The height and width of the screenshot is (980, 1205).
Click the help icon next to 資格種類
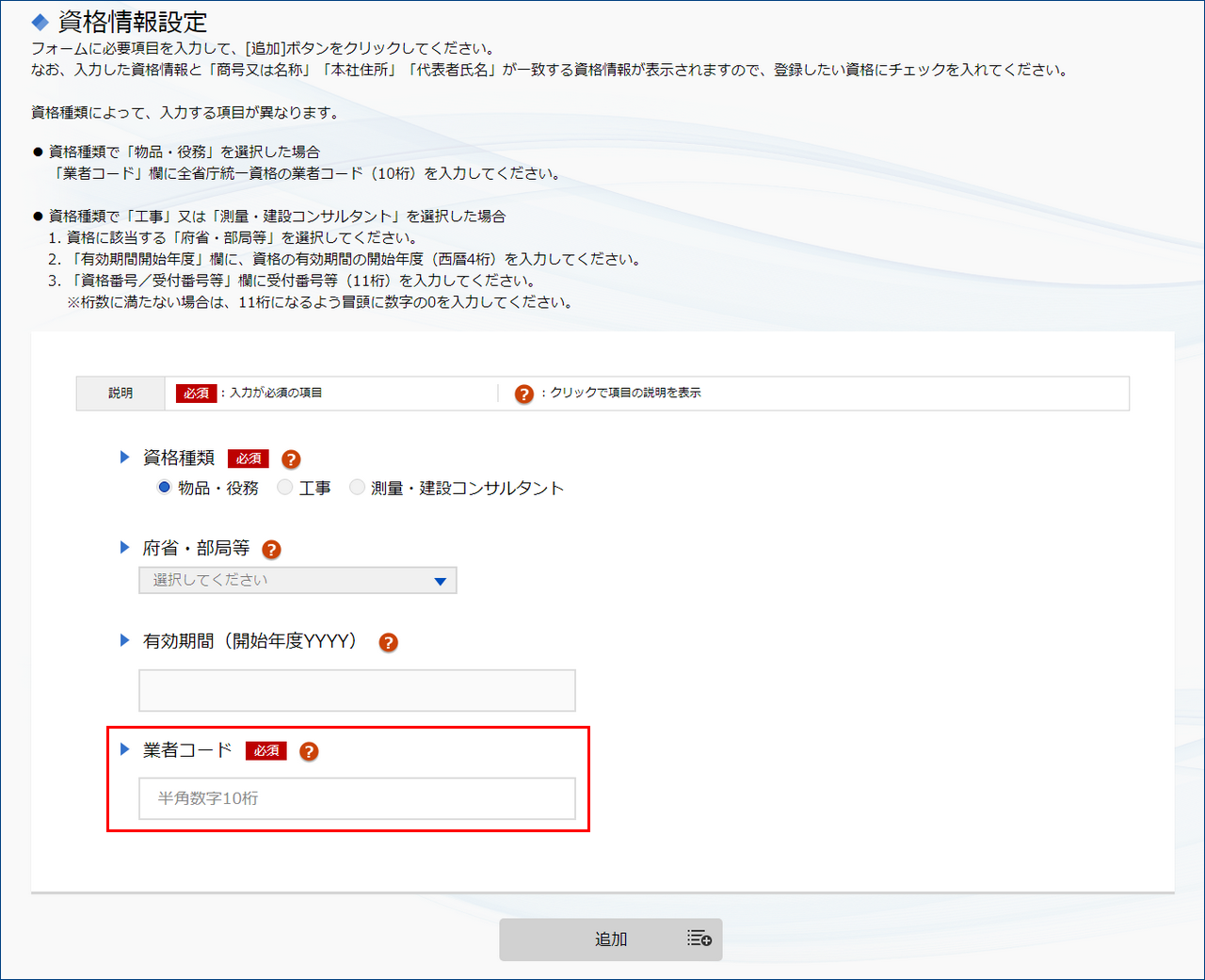tap(291, 459)
